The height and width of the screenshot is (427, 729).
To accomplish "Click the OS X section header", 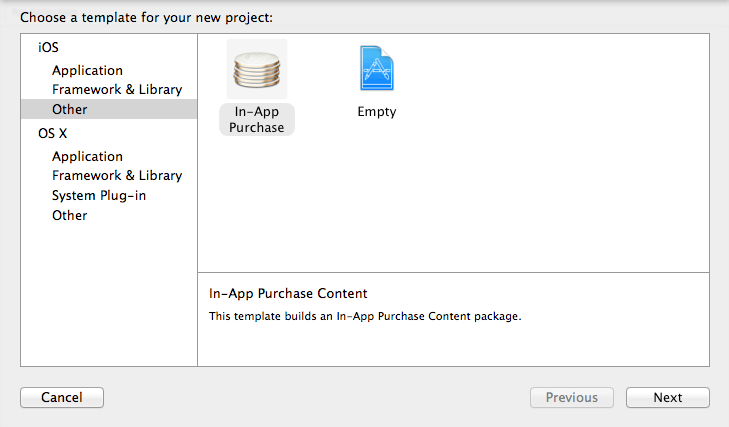I will pyautogui.click(x=52, y=133).
